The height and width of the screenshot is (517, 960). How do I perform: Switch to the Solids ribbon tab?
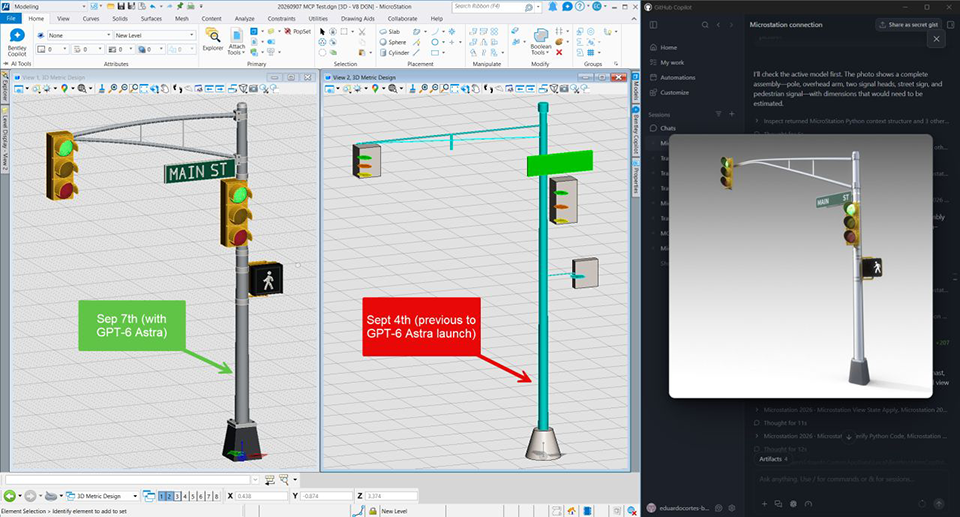pos(120,18)
